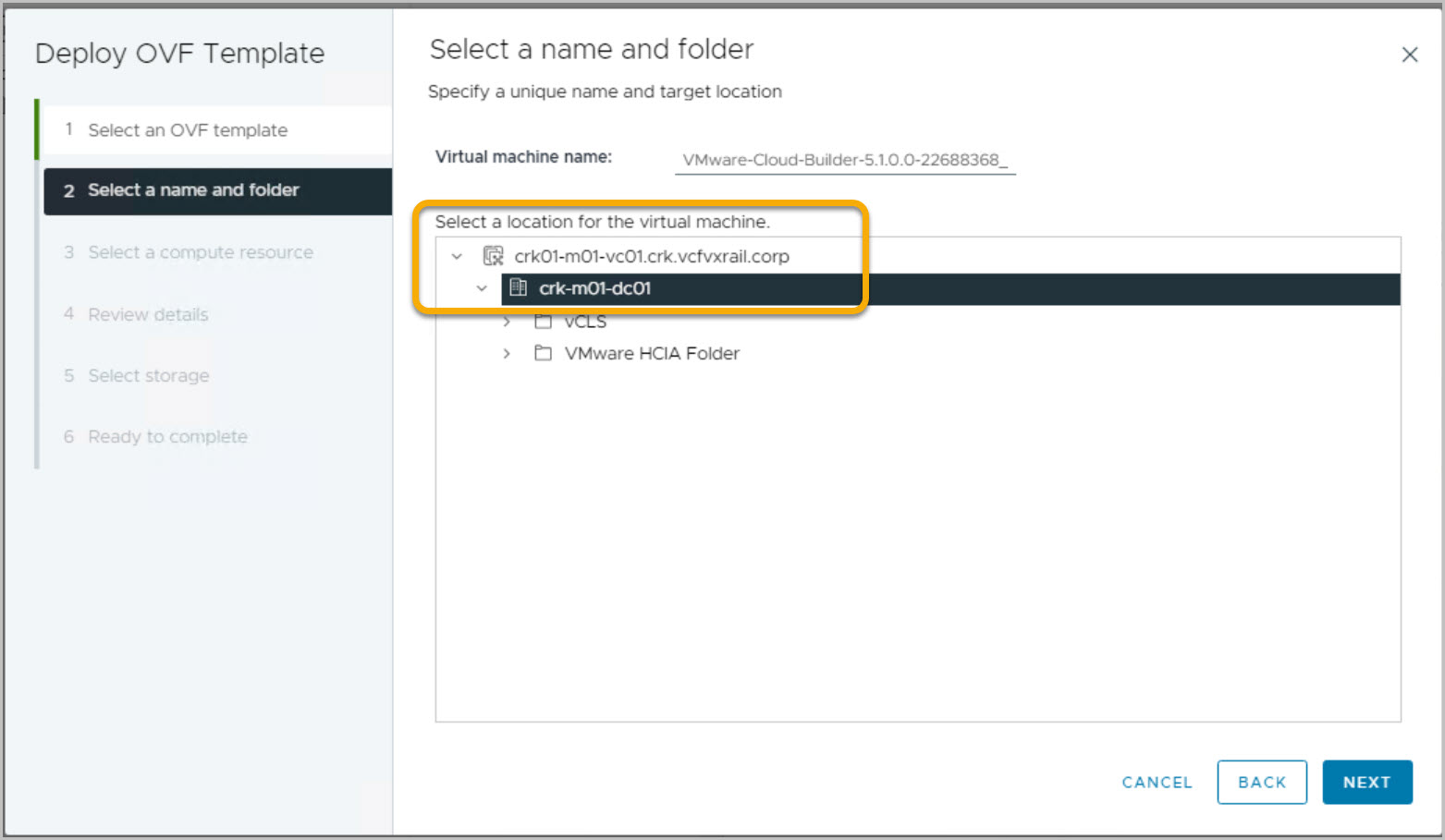Click the Virtual machine name field
The width and height of the screenshot is (1445, 840).
[x=844, y=160]
